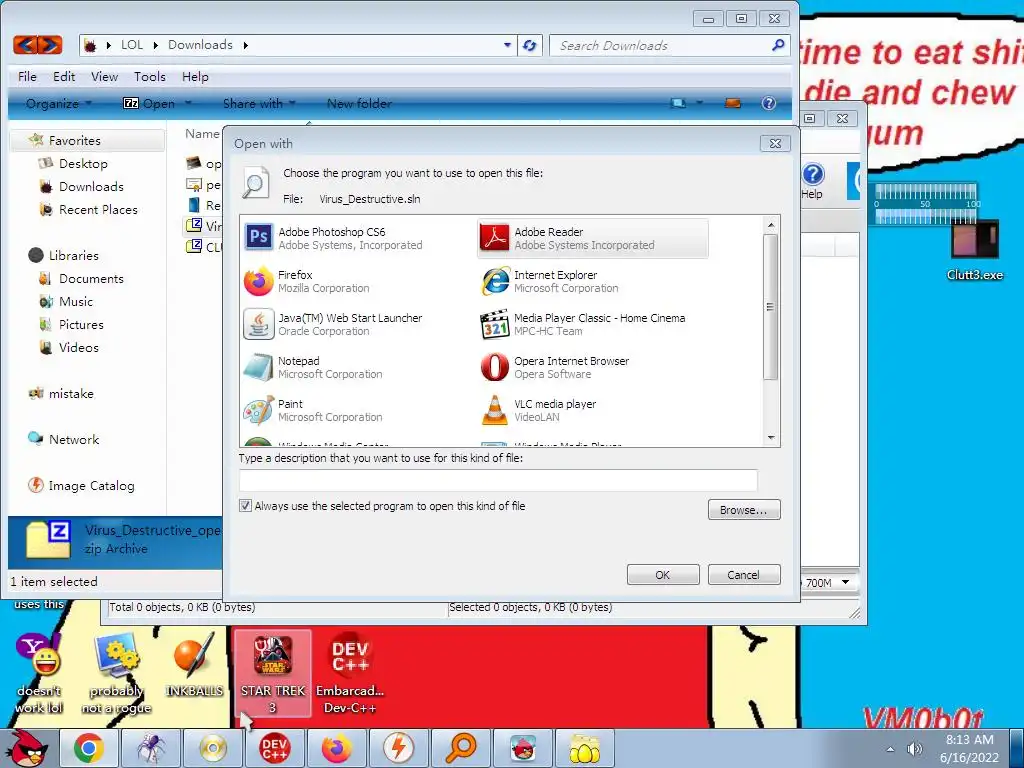Screen dimensions: 1024x768
Task: Select STAR TREK 3 desktop icon
Action: [272, 673]
